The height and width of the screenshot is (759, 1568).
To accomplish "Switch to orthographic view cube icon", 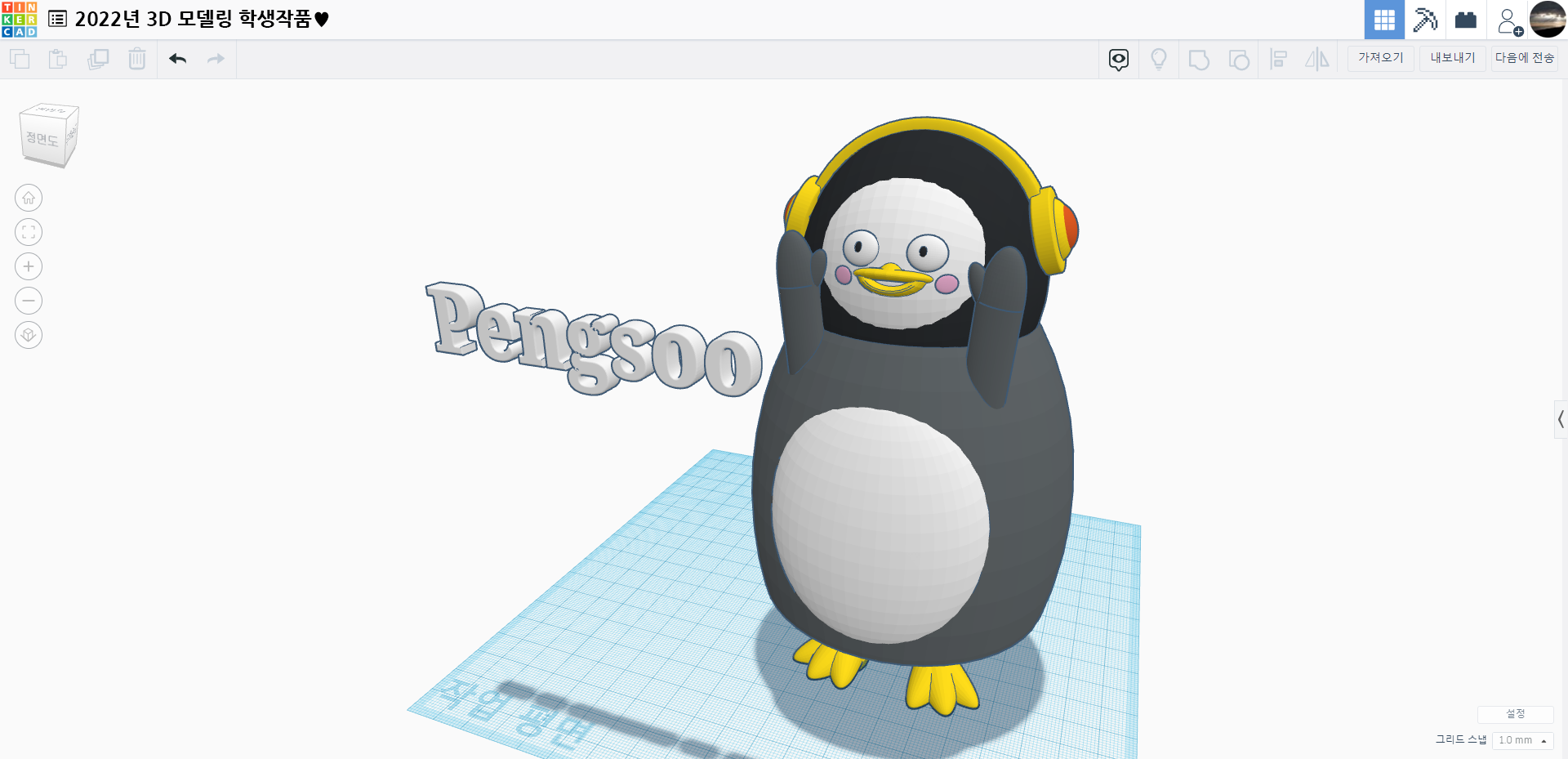I will pos(29,335).
